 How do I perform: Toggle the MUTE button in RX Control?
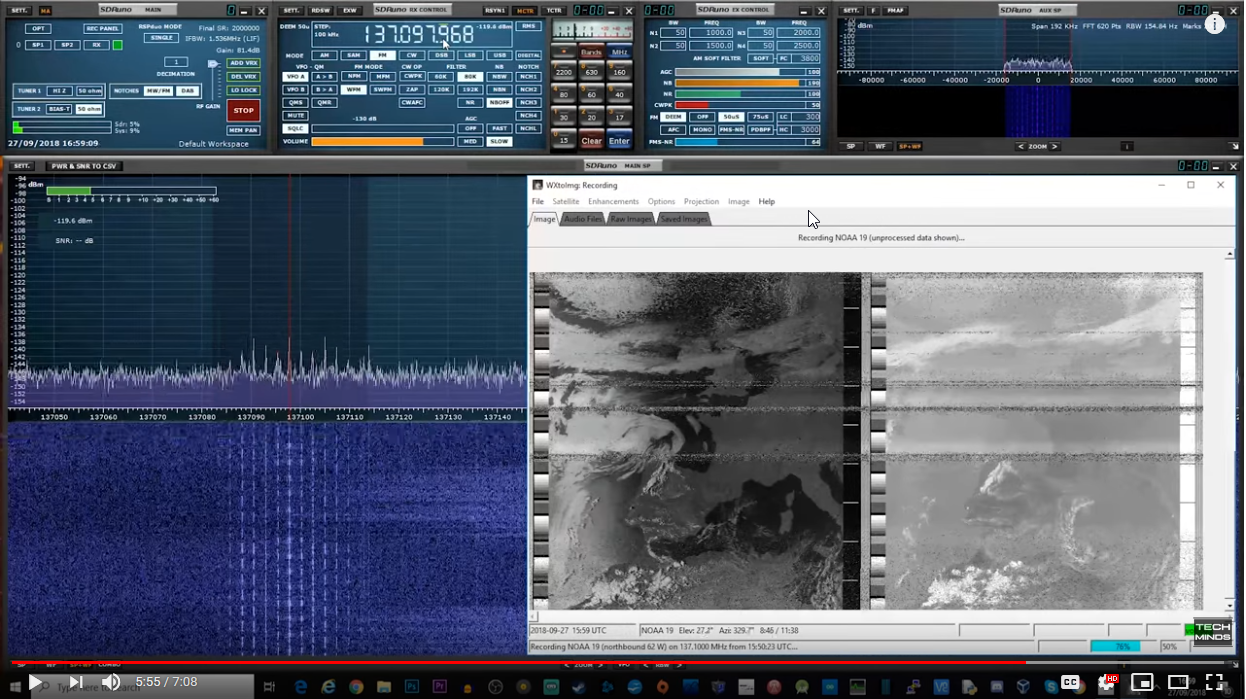click(295, 116)
